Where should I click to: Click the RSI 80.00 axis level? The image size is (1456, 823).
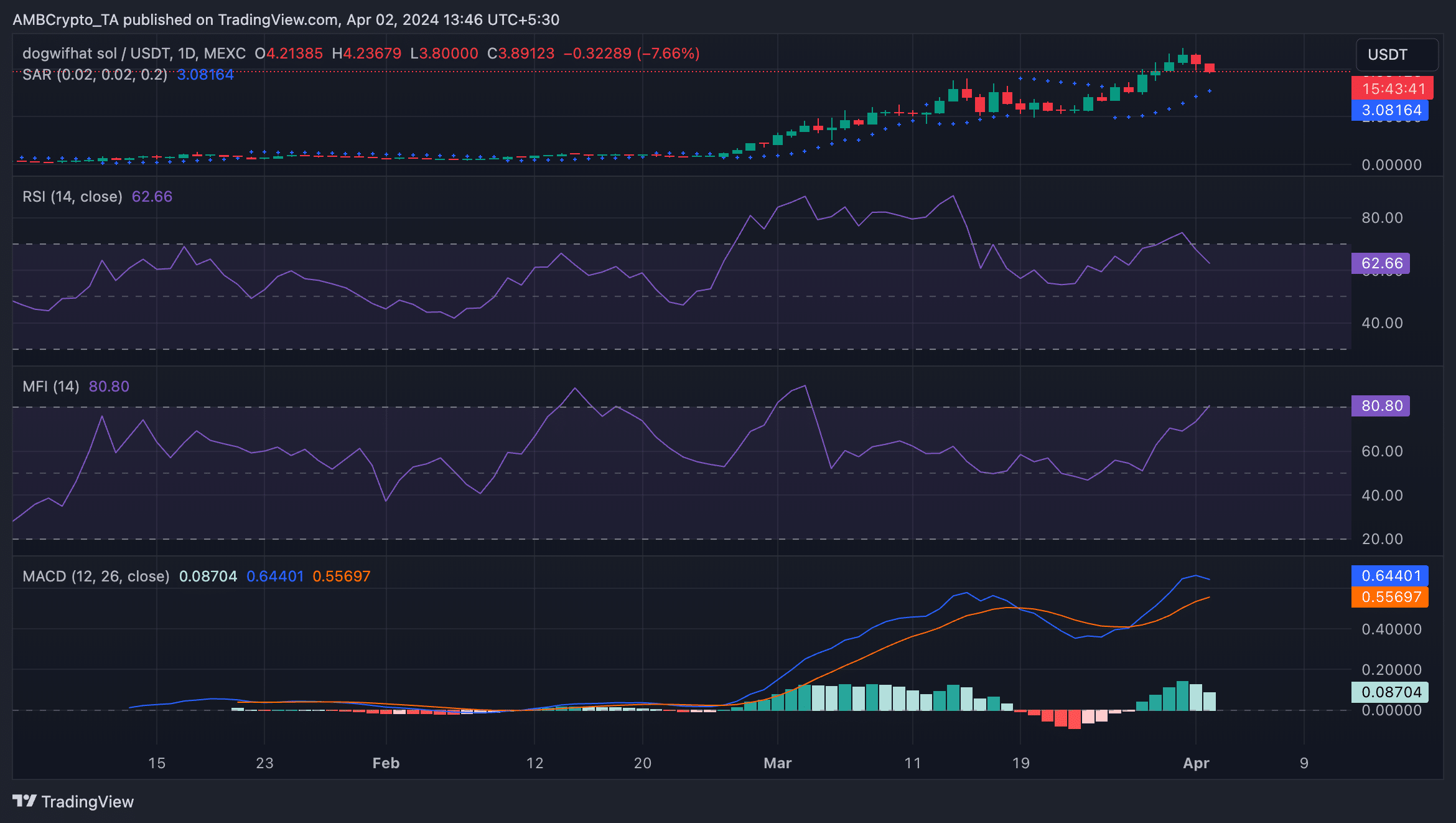coord(1382,218)
